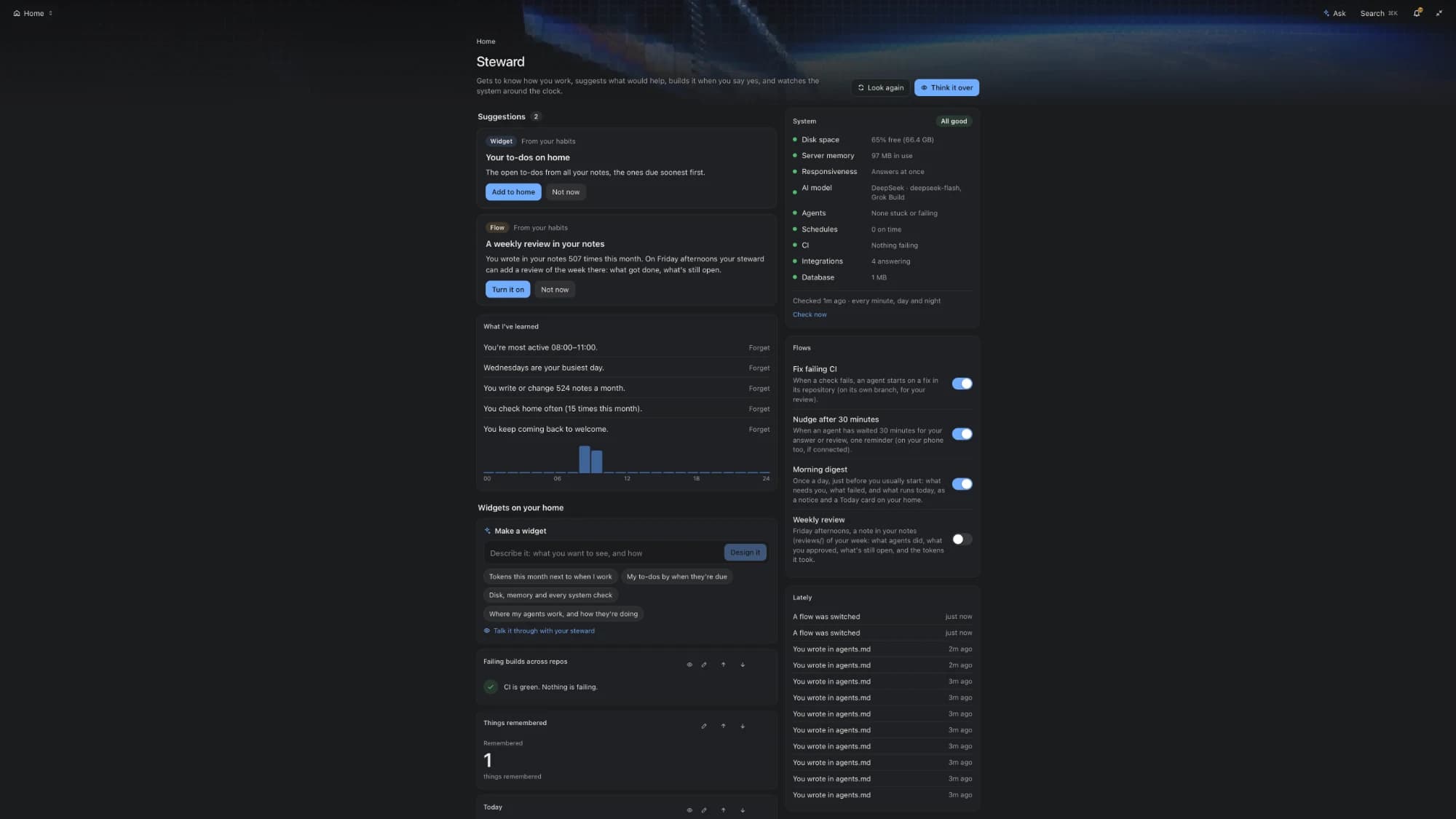1456x819 pixels.
Task: Click the Responsiveness status row
Action: 882,172
